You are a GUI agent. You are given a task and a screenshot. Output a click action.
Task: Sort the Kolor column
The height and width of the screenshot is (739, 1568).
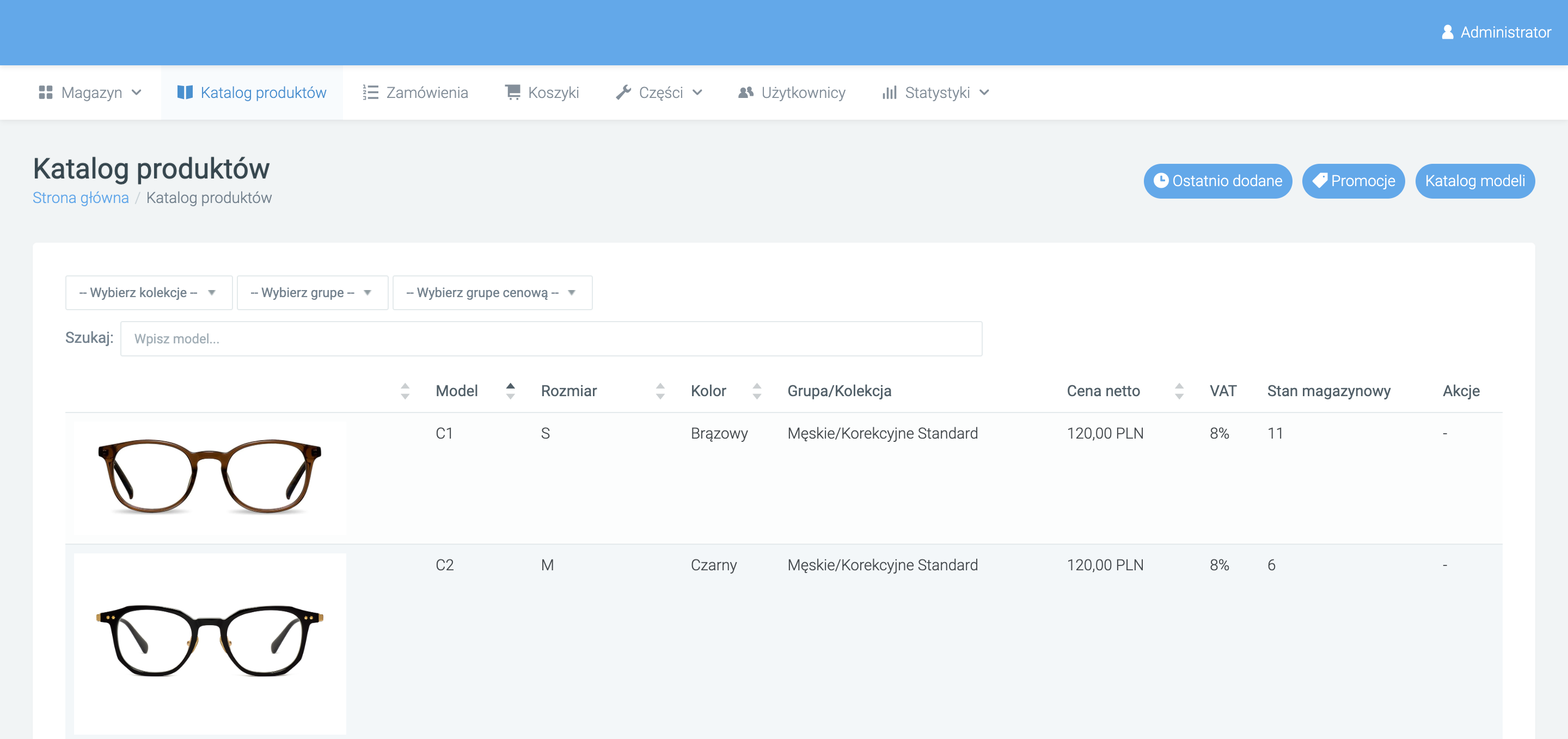[x=757, y=391]
